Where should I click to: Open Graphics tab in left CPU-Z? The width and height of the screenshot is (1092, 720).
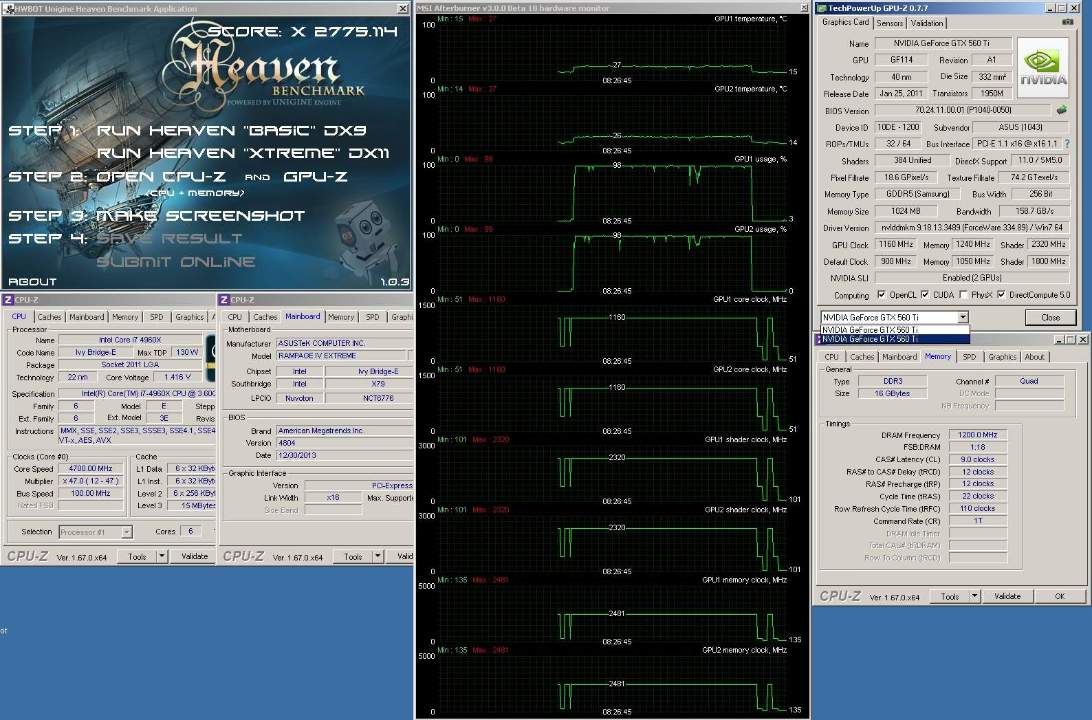pos(189,317)
